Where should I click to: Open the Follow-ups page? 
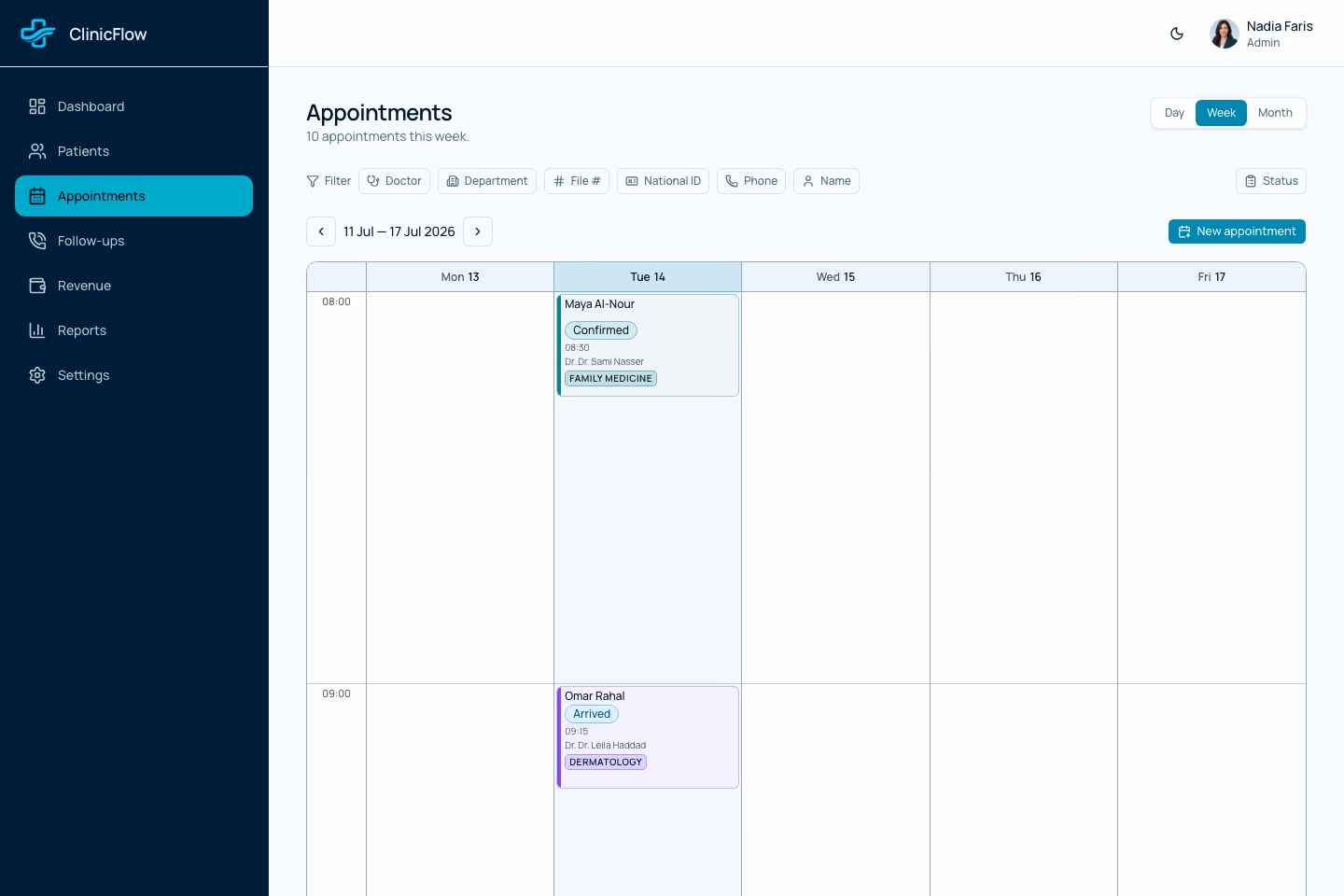(133, 241)
